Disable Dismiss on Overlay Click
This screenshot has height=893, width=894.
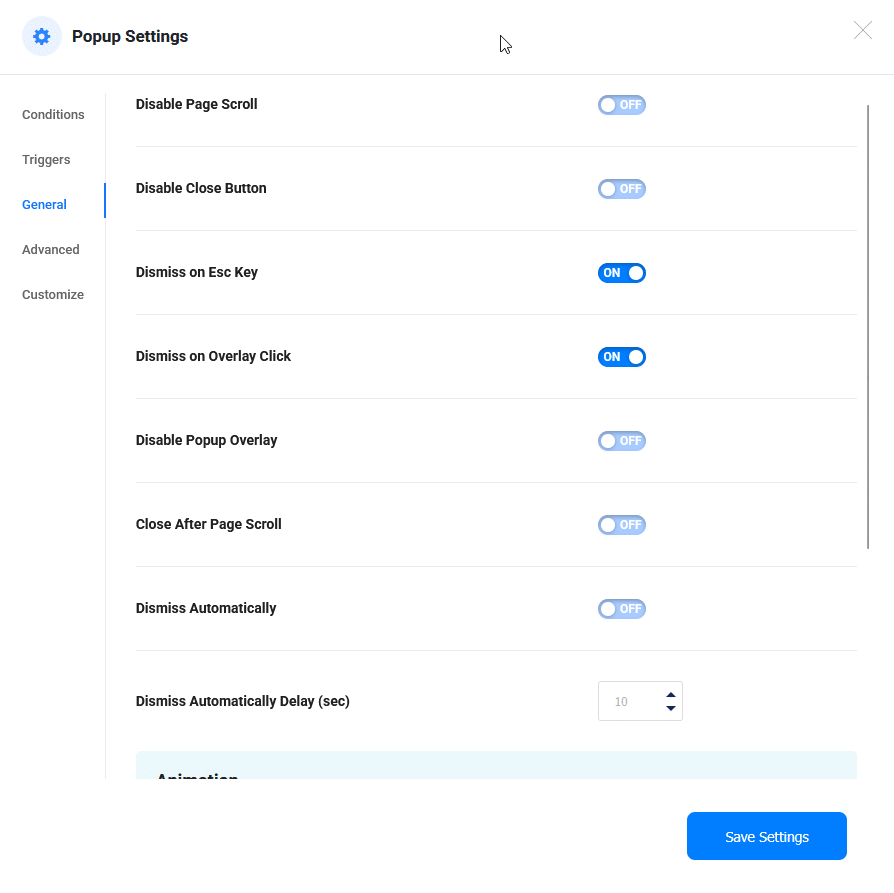coord(621,356)
